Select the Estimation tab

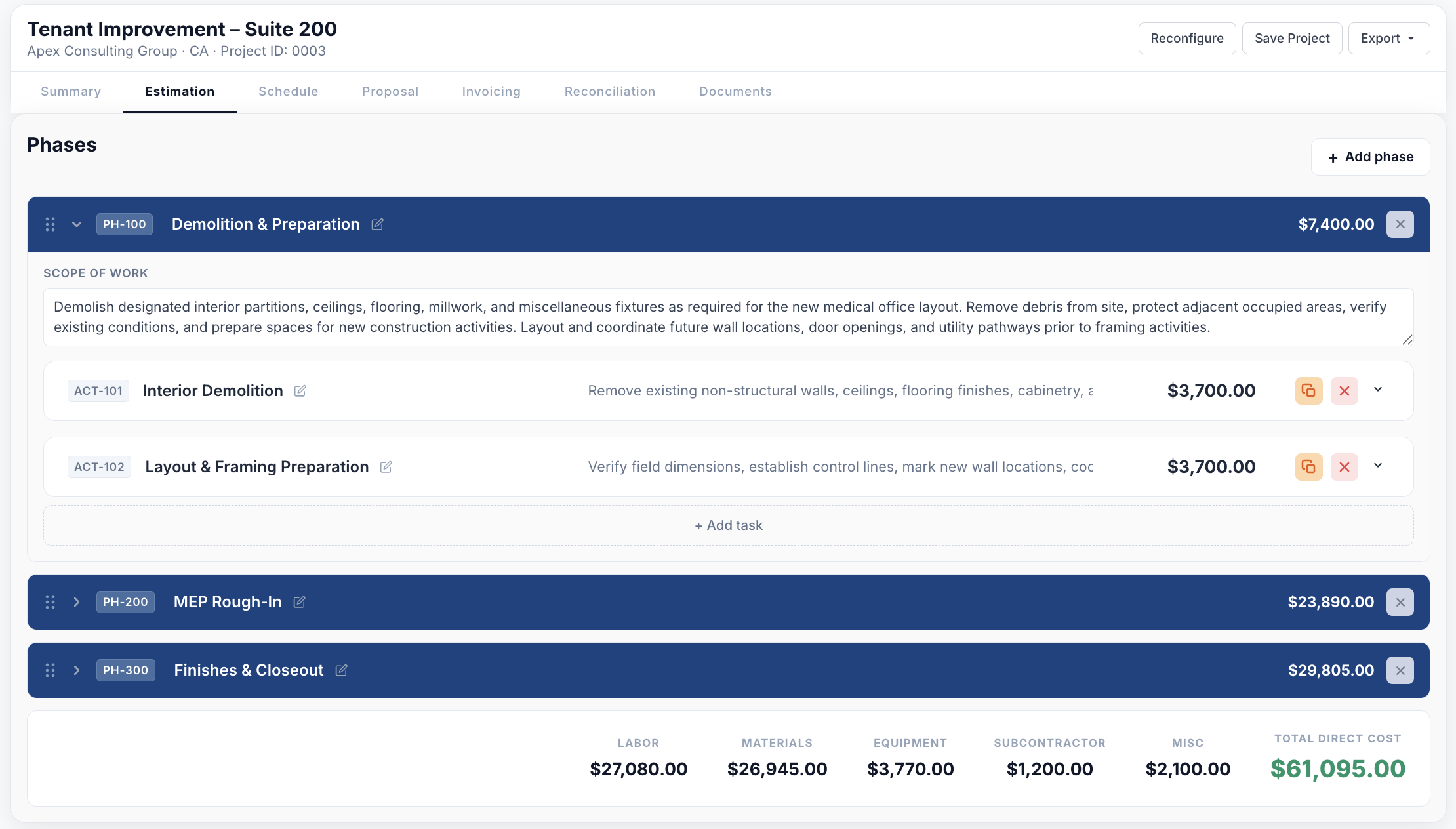180,92
